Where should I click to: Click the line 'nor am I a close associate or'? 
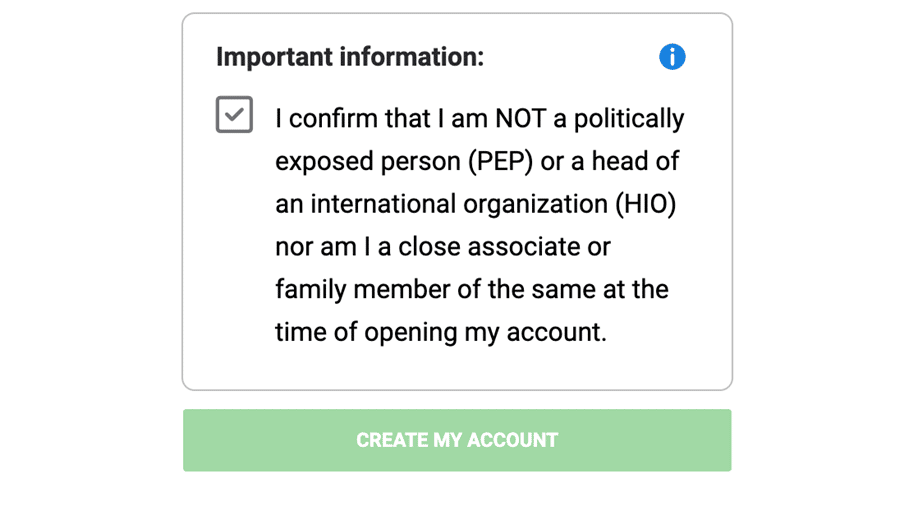pyautogui.click(x=443, y=247)
